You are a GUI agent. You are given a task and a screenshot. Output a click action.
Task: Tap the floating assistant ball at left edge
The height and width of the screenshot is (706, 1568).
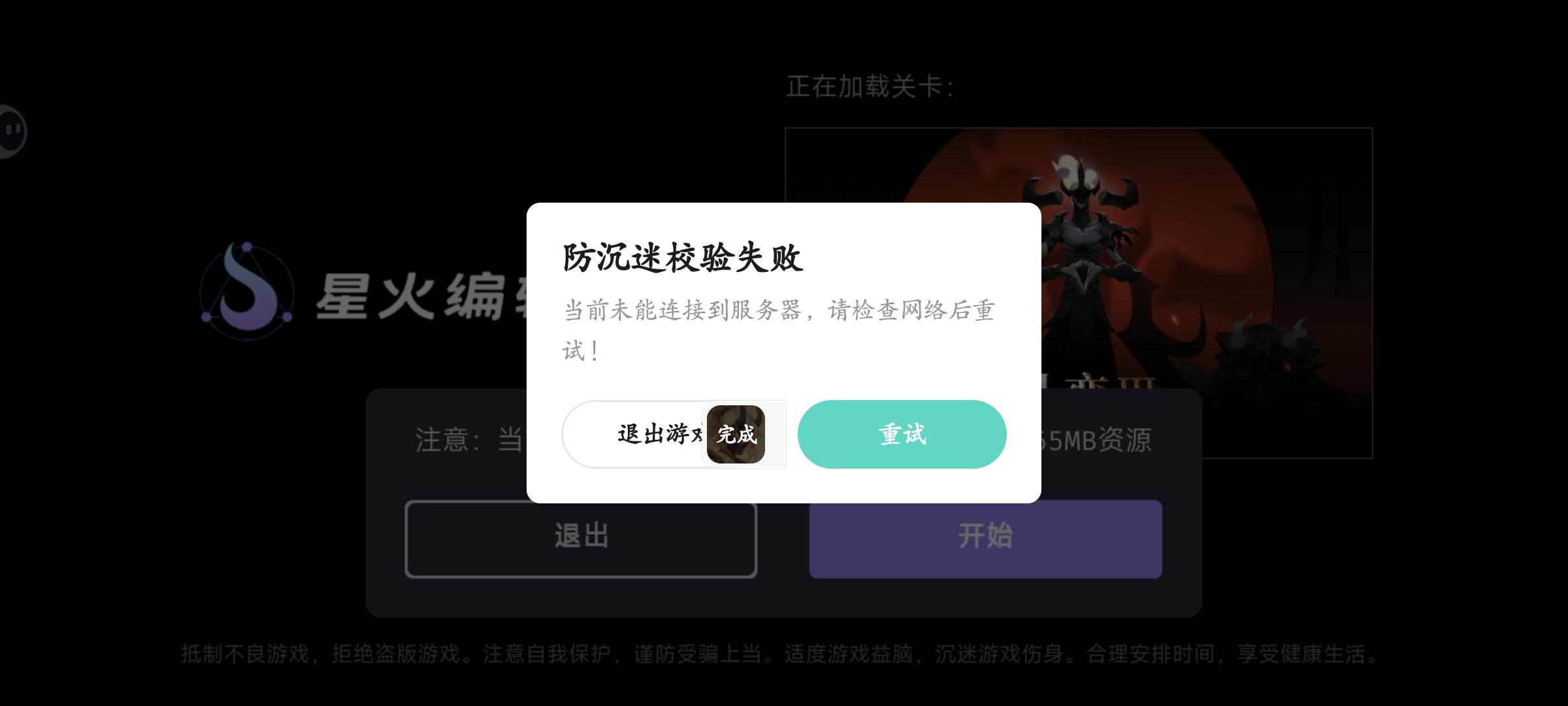pos(12,131)
